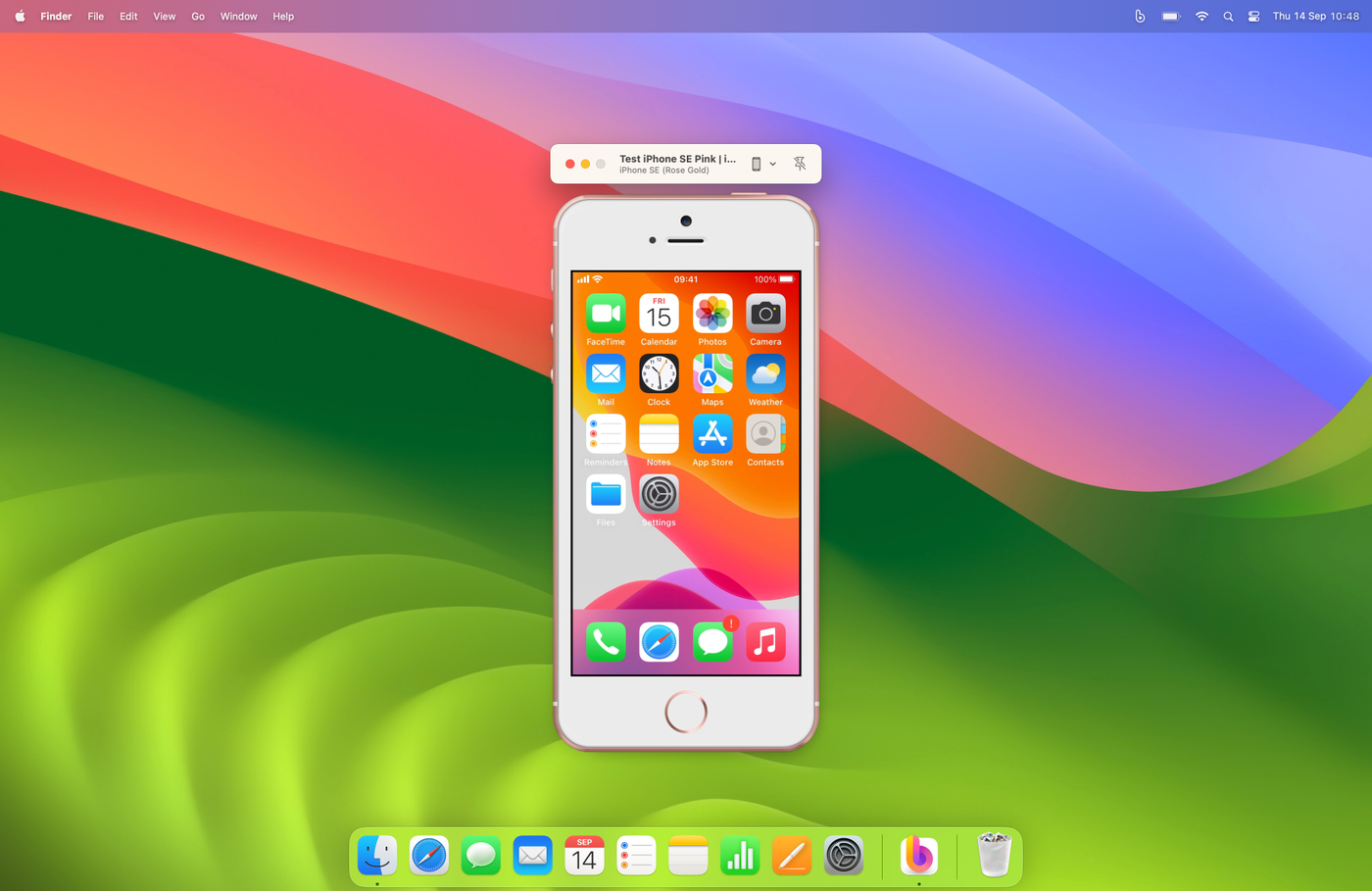Open the Go menu

click(198, 16)
